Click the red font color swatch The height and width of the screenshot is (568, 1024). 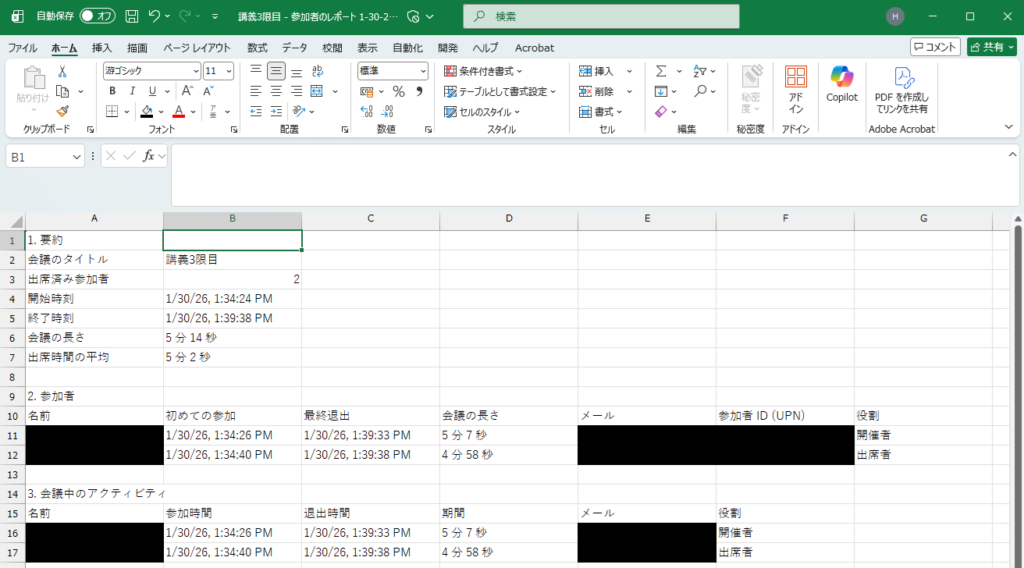click(179, 111)
